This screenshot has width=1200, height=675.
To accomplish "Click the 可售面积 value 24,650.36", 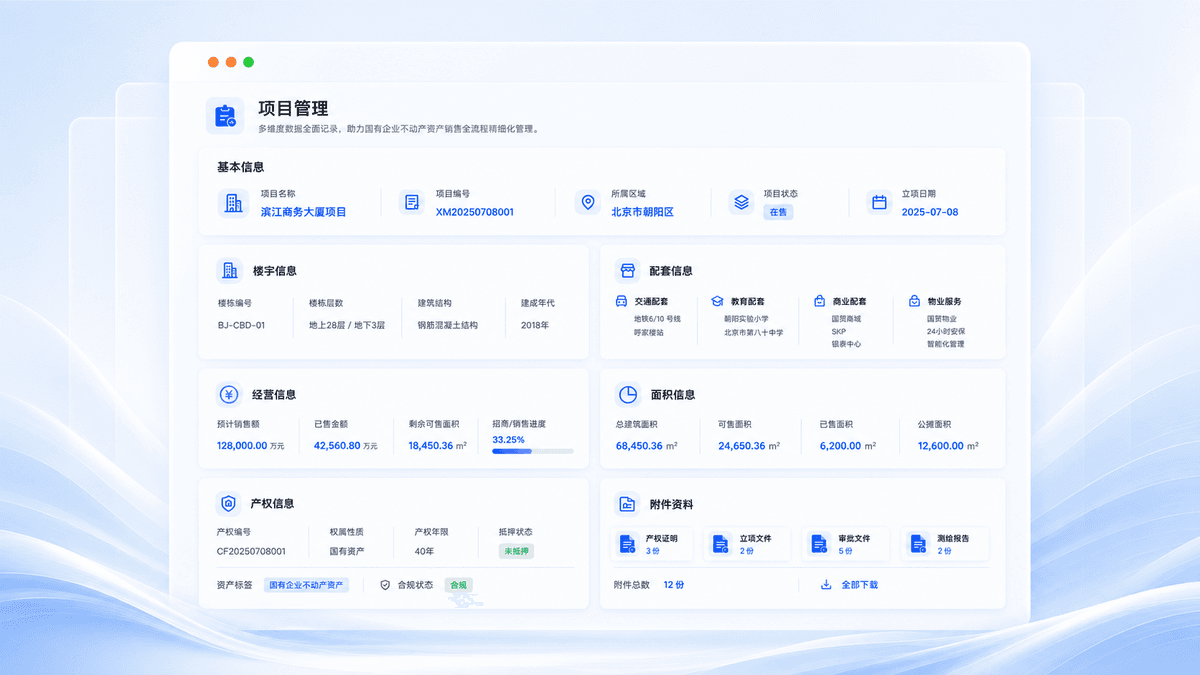I will pos(742,446).
